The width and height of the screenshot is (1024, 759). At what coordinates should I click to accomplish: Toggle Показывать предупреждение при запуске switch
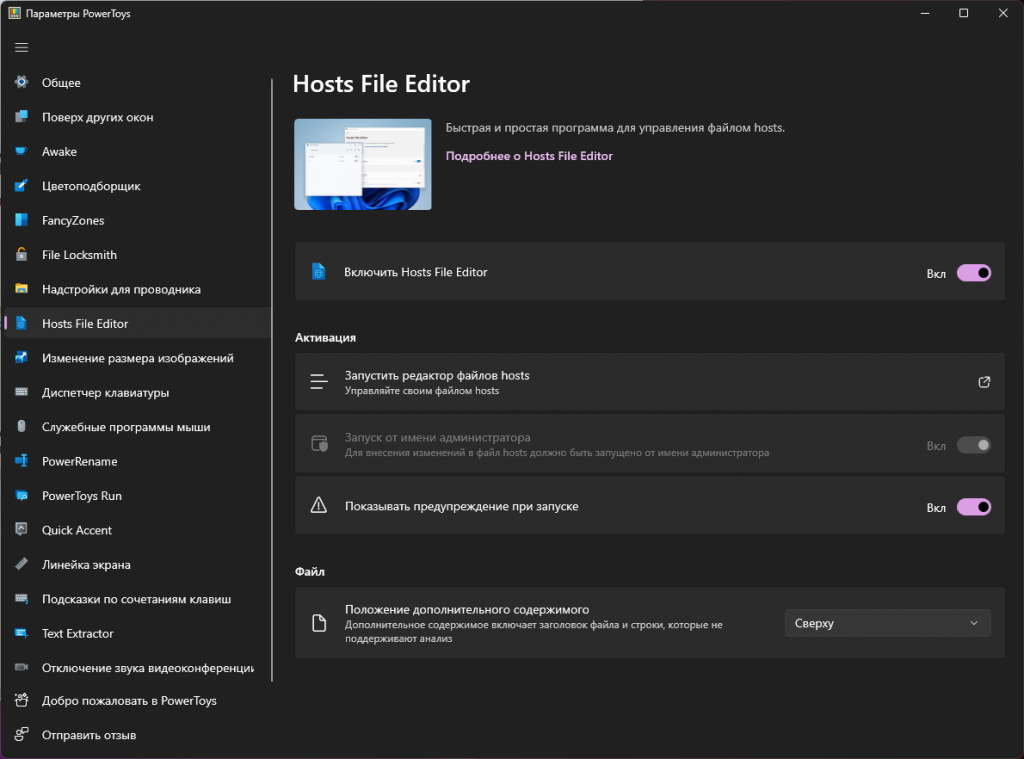tap(973, 507)
